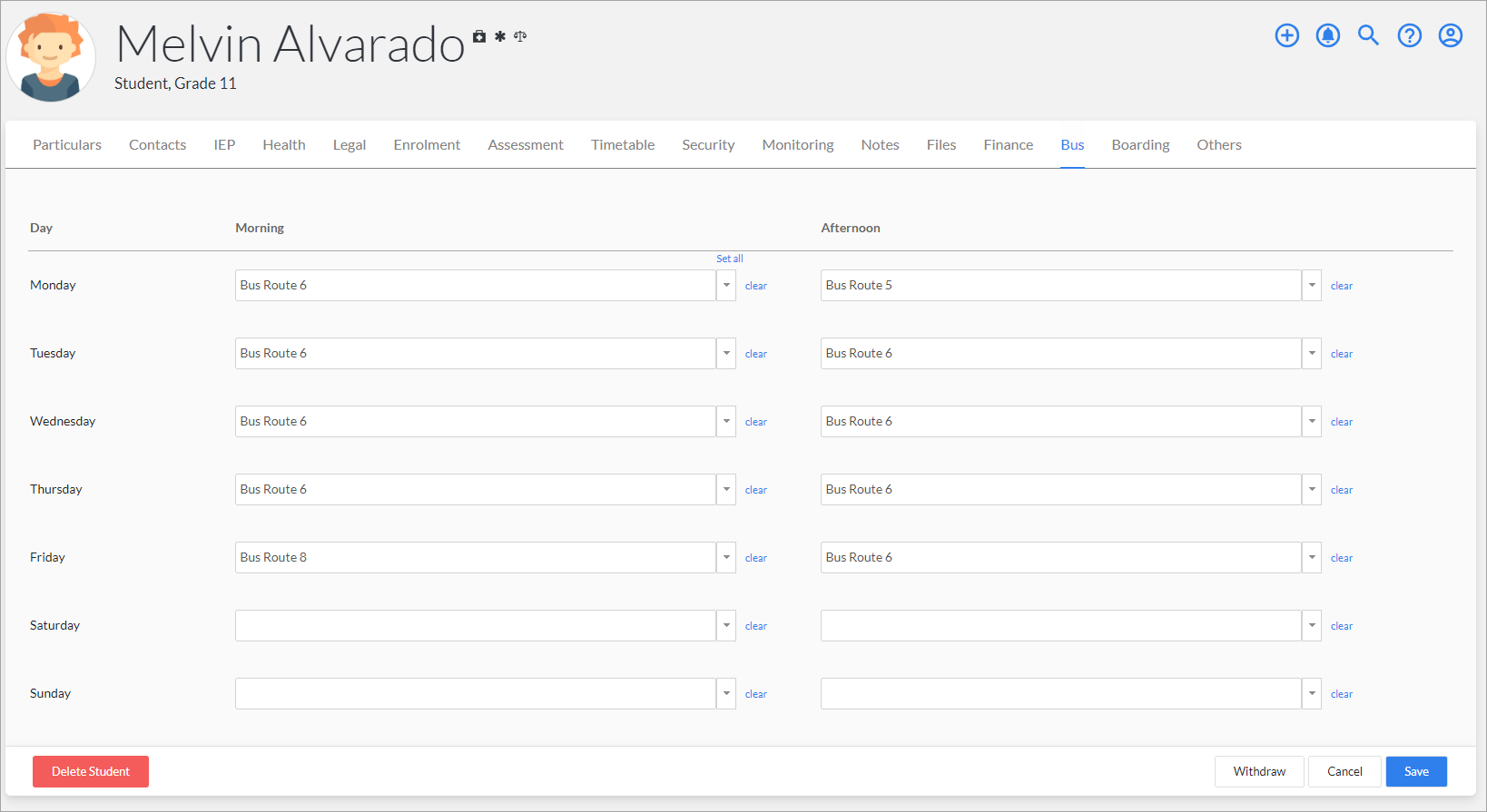Image resolution: width=1487 pixels, height=812 pixels.
Task: Open the user account icon
Action: click(1450, 35)
